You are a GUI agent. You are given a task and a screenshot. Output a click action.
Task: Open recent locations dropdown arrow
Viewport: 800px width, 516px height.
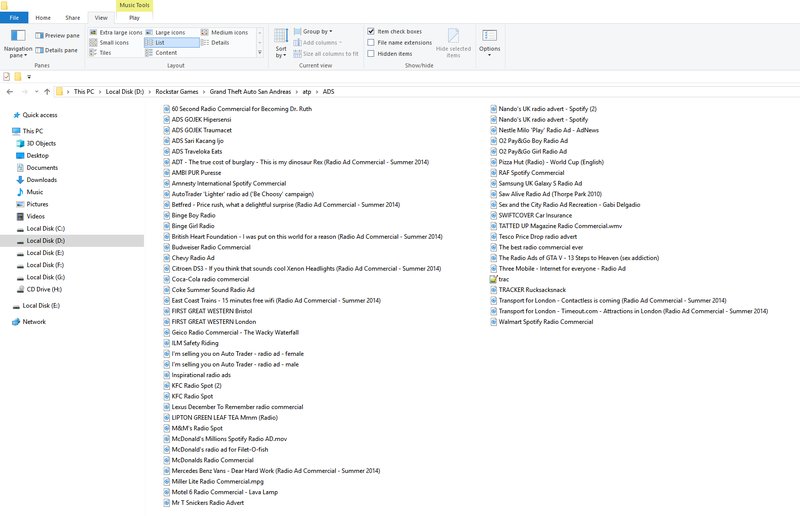[36, 91]
